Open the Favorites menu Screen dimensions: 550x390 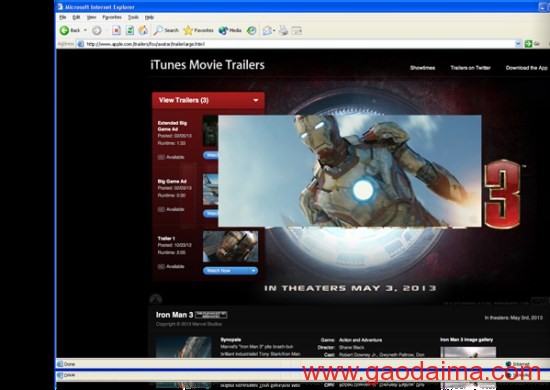(112, 17)
